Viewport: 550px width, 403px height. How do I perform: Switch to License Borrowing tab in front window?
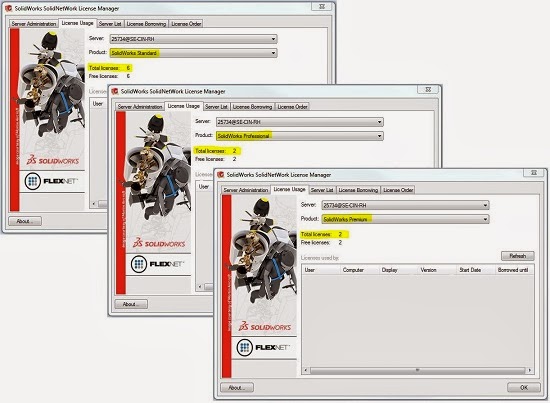(358, 190)
